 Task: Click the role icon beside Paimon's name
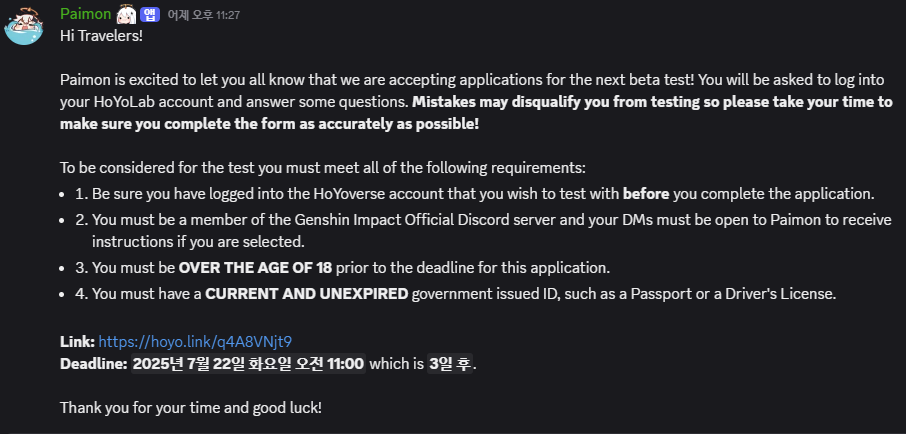[127, 14]
